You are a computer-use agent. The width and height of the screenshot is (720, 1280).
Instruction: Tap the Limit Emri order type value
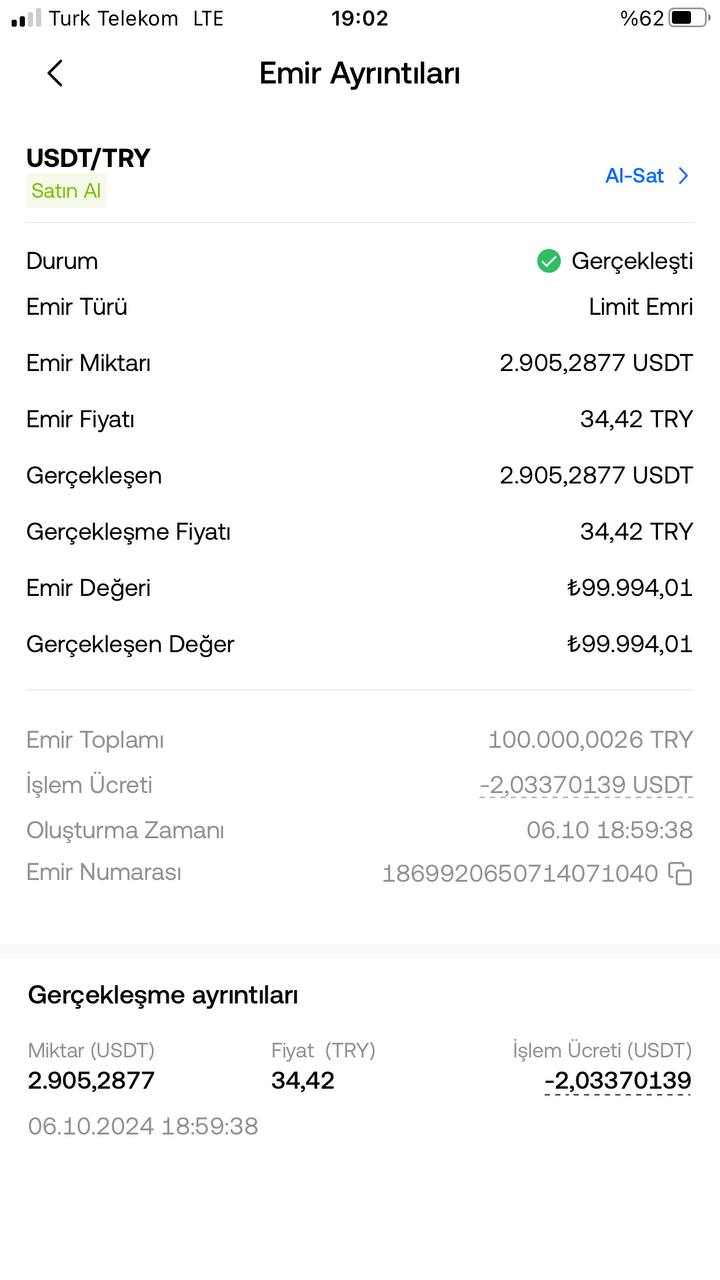tap(641, 307)
